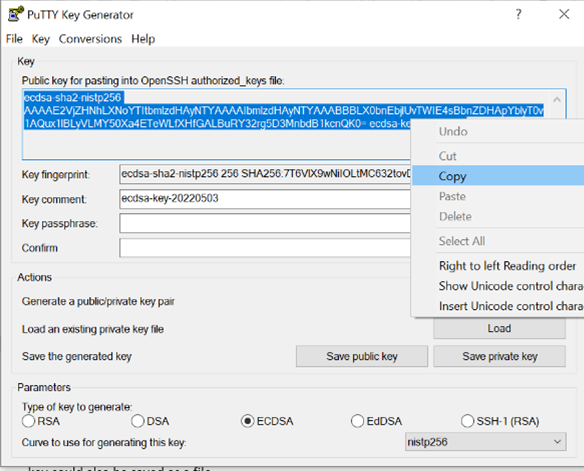This screenshot has width=584, height=471.
Task: Click the Key comment text field
Action: coord(265,198)
